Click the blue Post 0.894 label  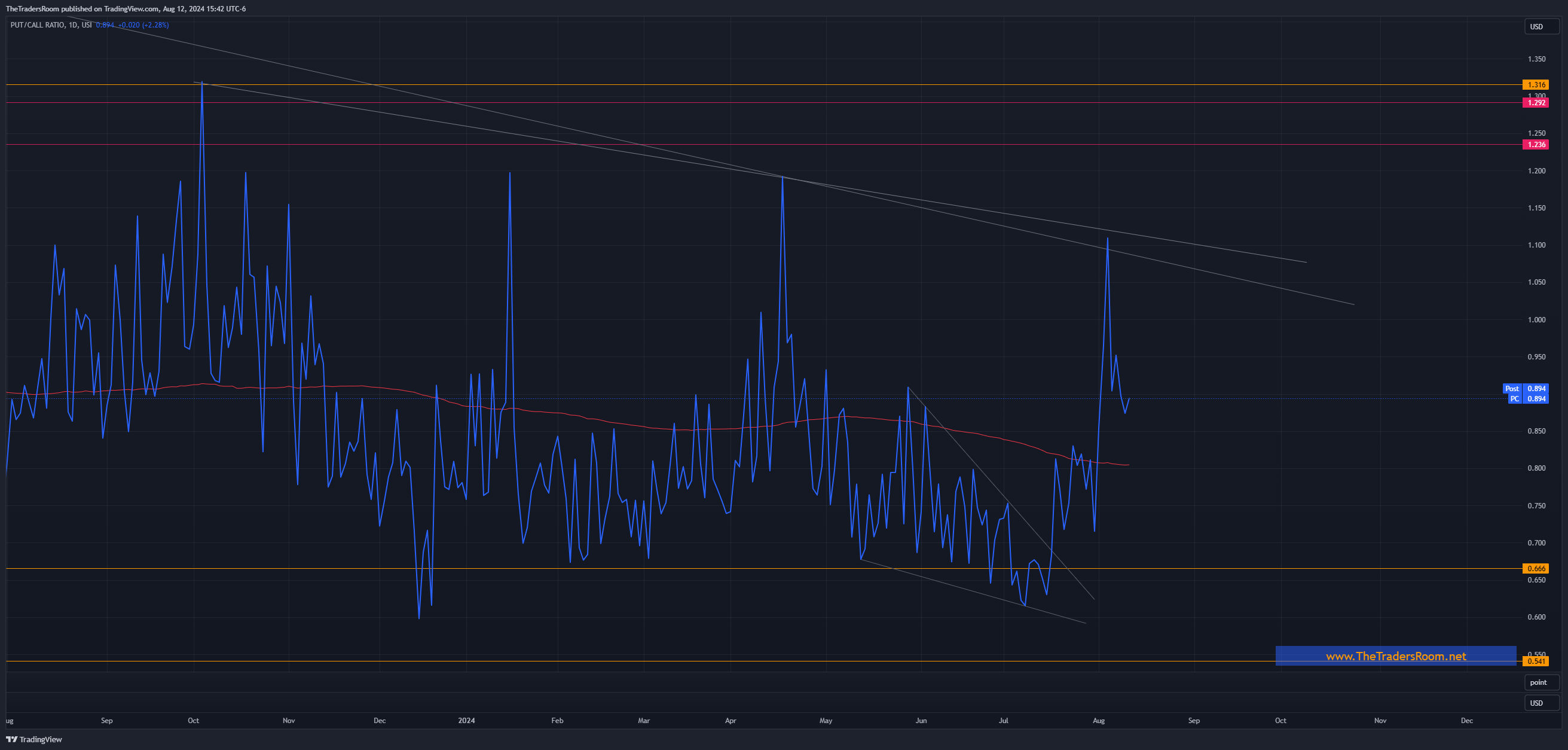[x=1525, y=388]
